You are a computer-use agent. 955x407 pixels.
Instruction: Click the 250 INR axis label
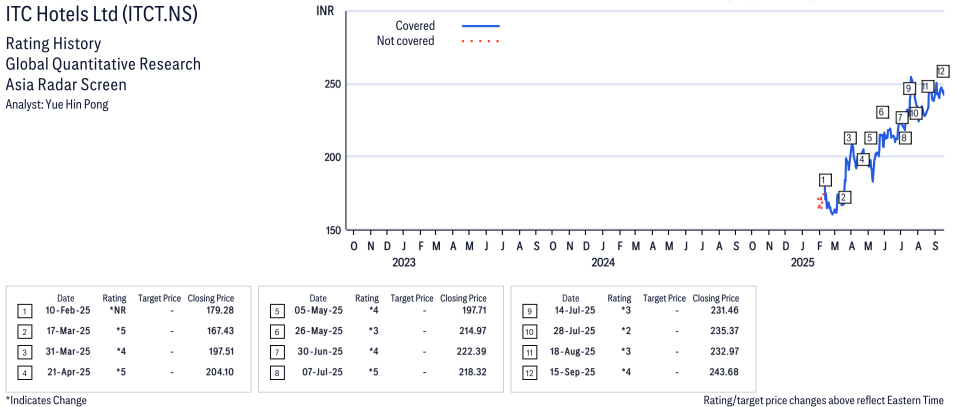coord(333,85)
